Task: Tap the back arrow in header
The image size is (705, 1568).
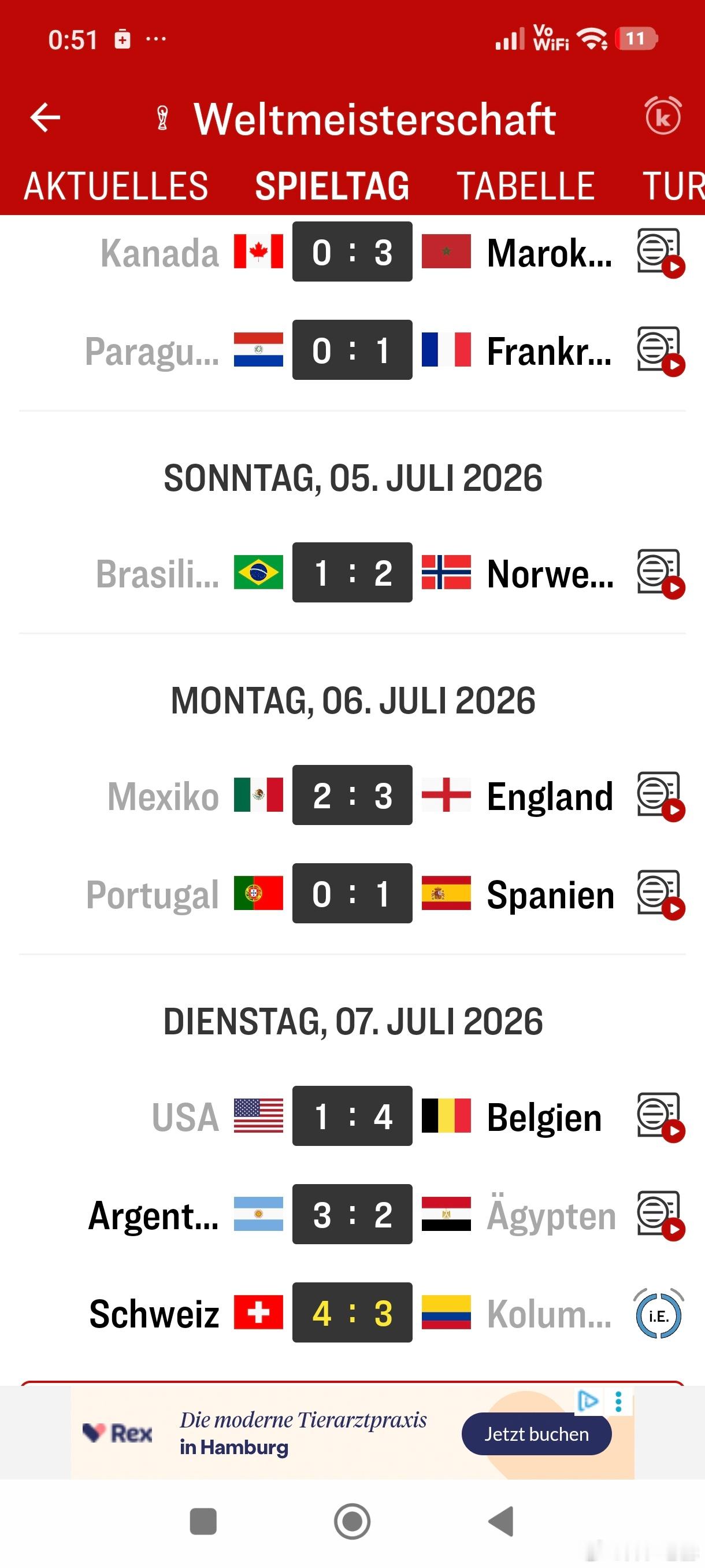Action: coord(45,117)
